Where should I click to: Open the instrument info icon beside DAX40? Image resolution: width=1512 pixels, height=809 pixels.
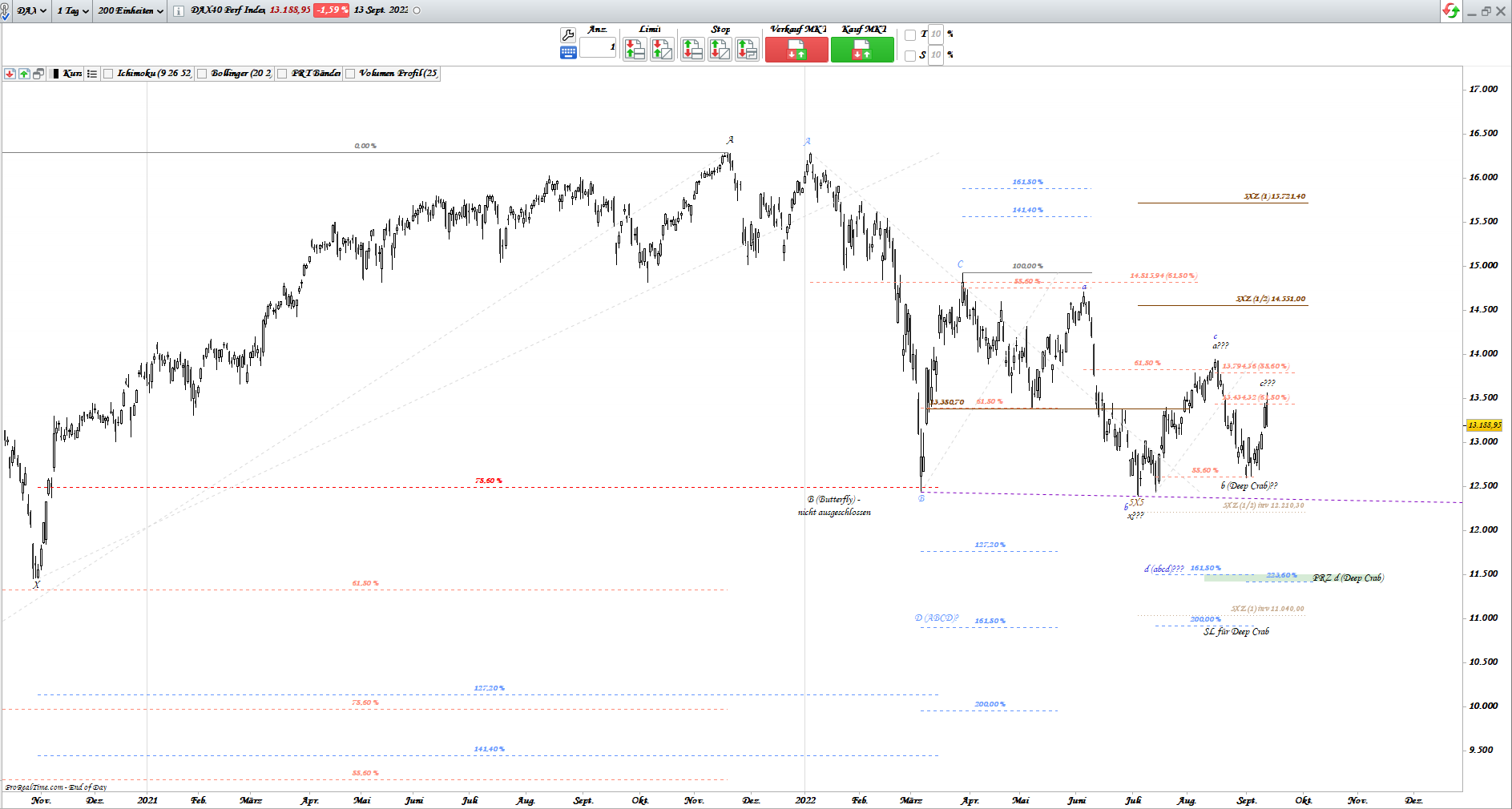[178, 10]
